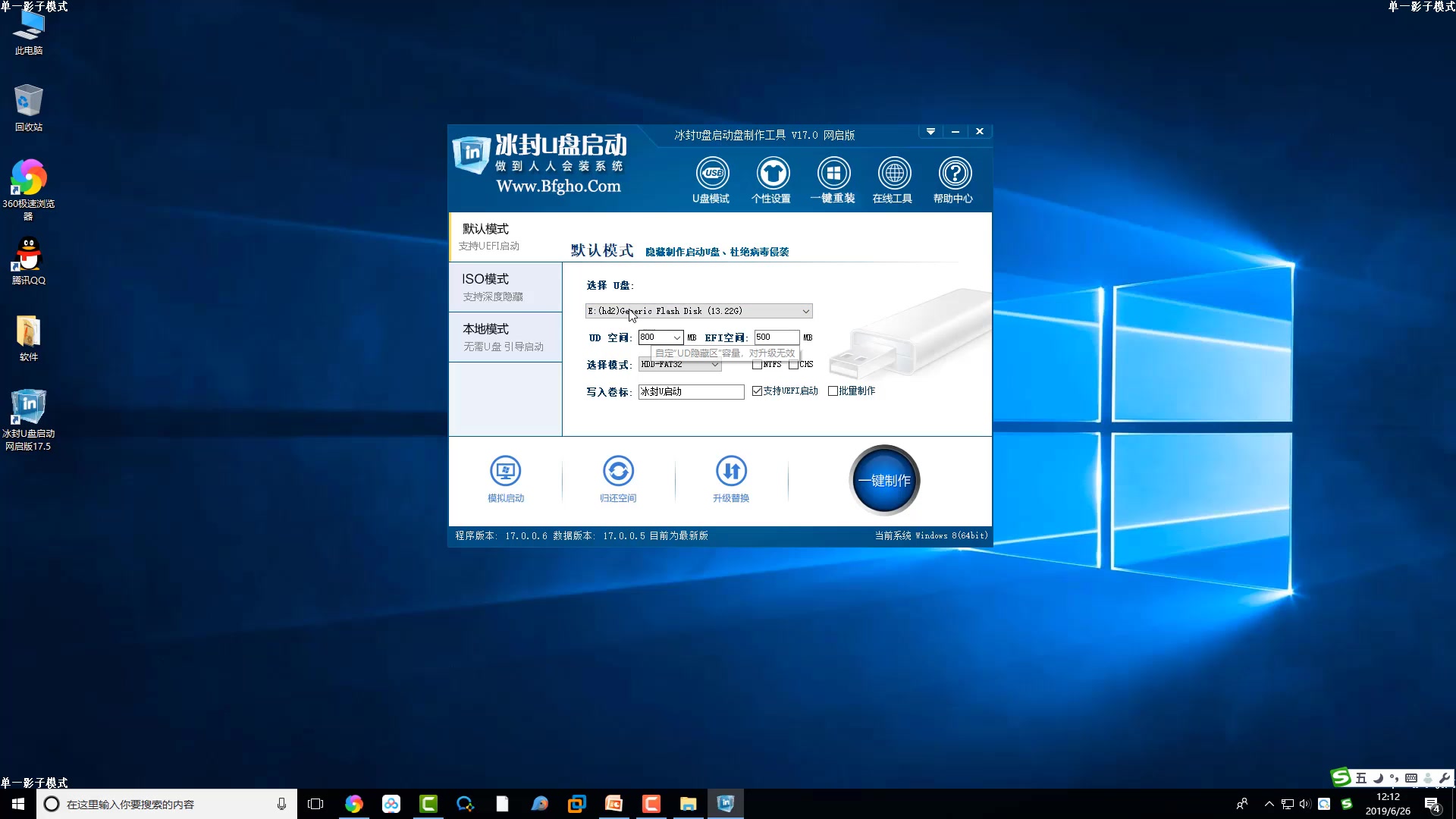1456x819 pixels.
Task: Toggle Sogou 五 wubi input mode
Action: tap(1361, 778)
